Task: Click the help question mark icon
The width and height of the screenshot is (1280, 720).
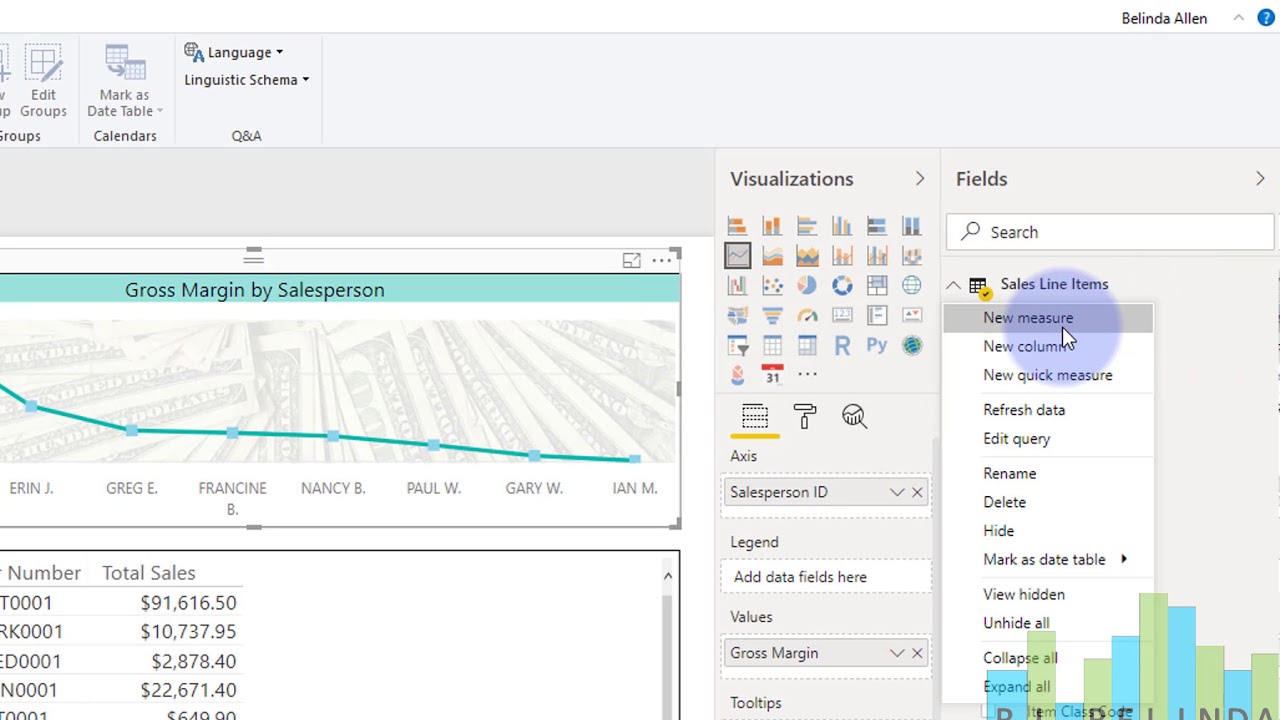Action: [1266, 18]
